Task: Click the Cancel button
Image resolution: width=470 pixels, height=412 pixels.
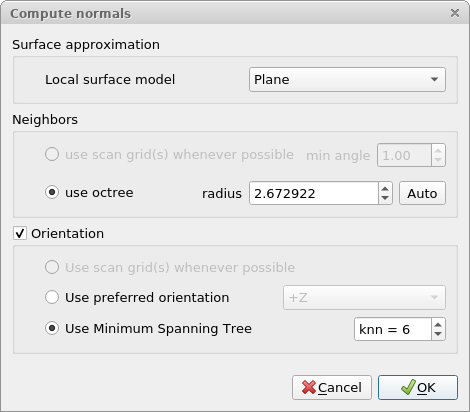Action: tap(332, 387)
